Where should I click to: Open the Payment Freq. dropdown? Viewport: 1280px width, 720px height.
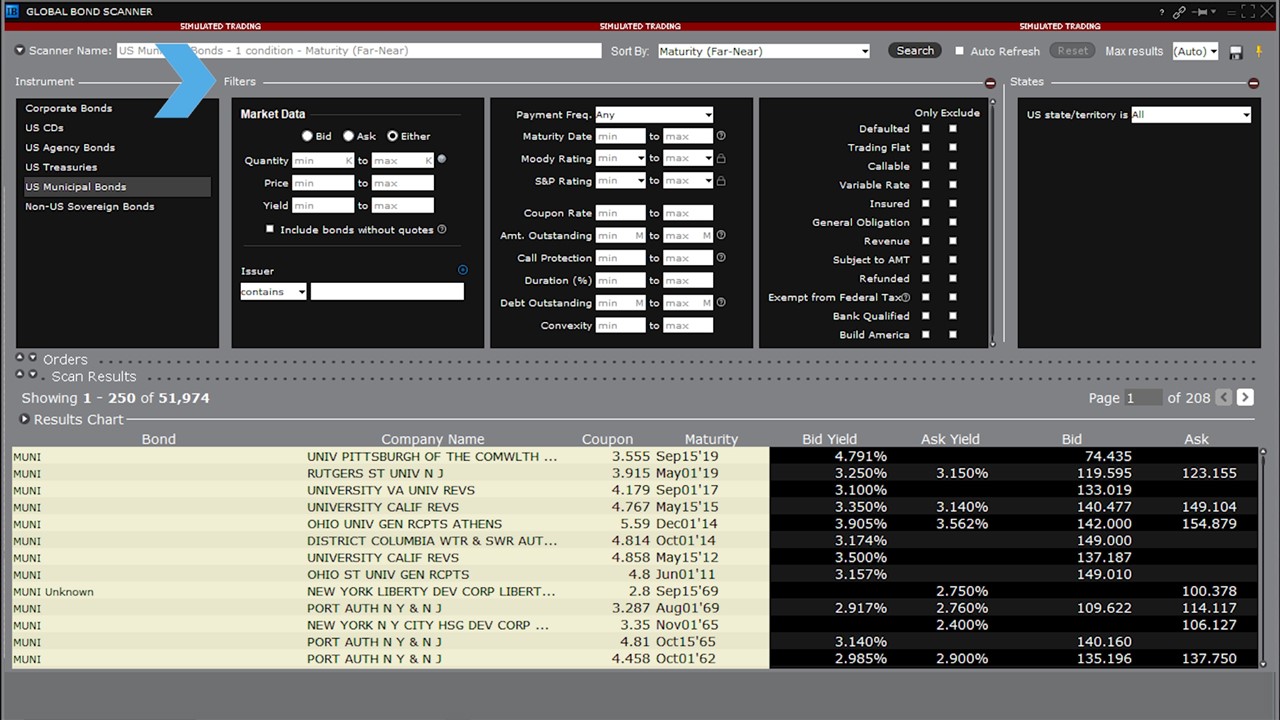pos(654,115)
